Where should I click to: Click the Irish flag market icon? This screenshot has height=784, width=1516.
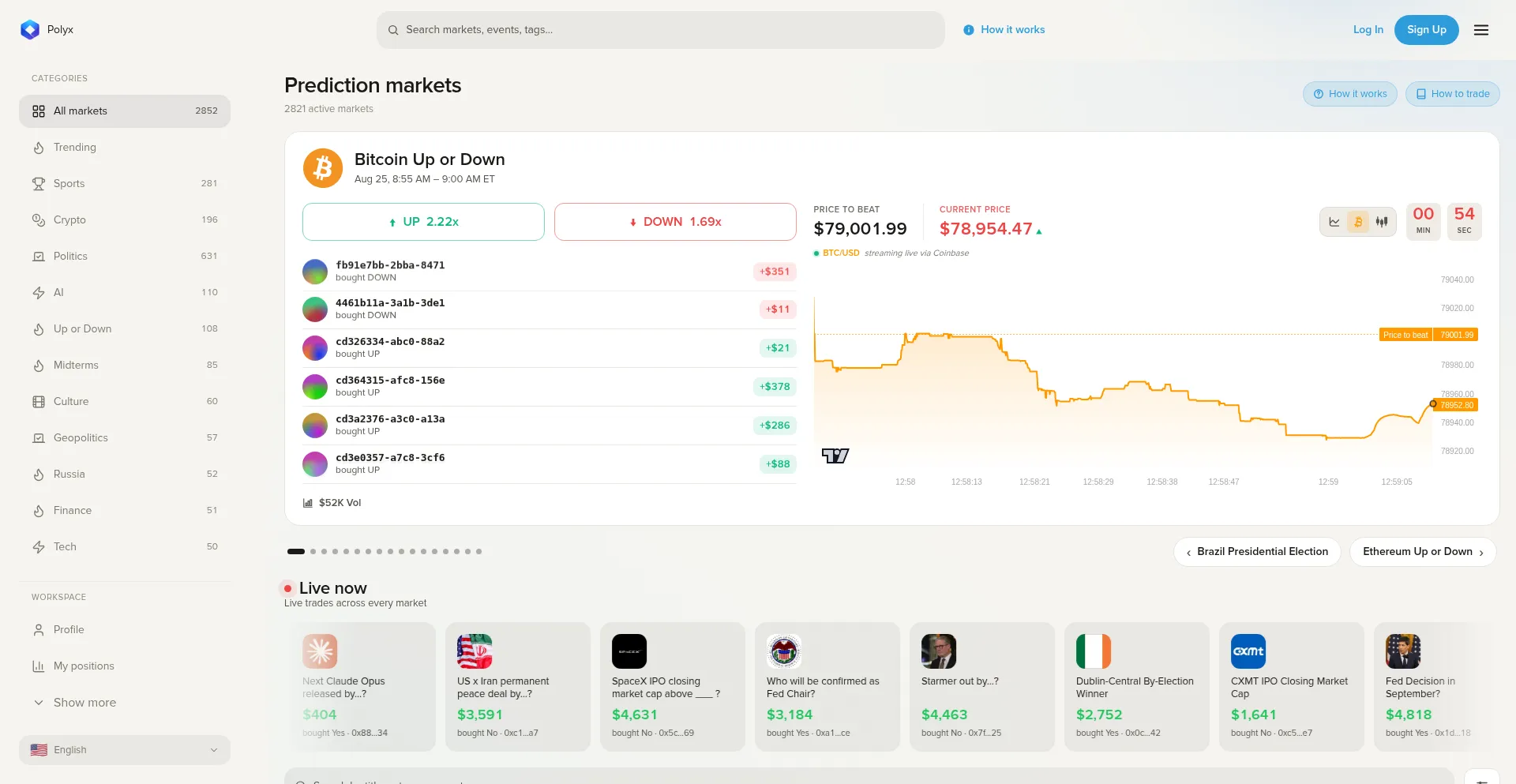pyautogui.click(x=1094, y=651)
